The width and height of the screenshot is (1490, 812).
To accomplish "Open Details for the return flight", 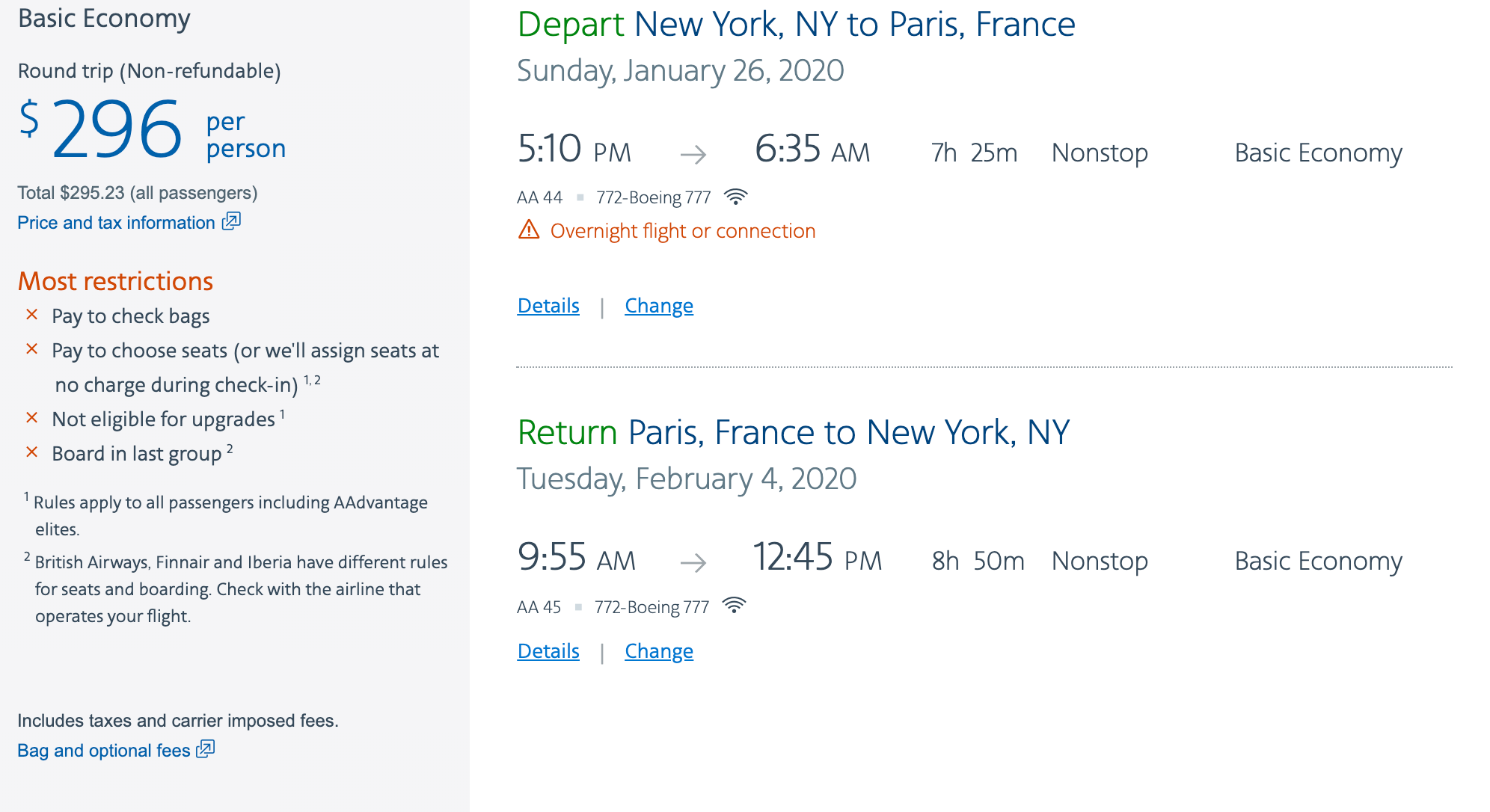I will click(548, 651).
